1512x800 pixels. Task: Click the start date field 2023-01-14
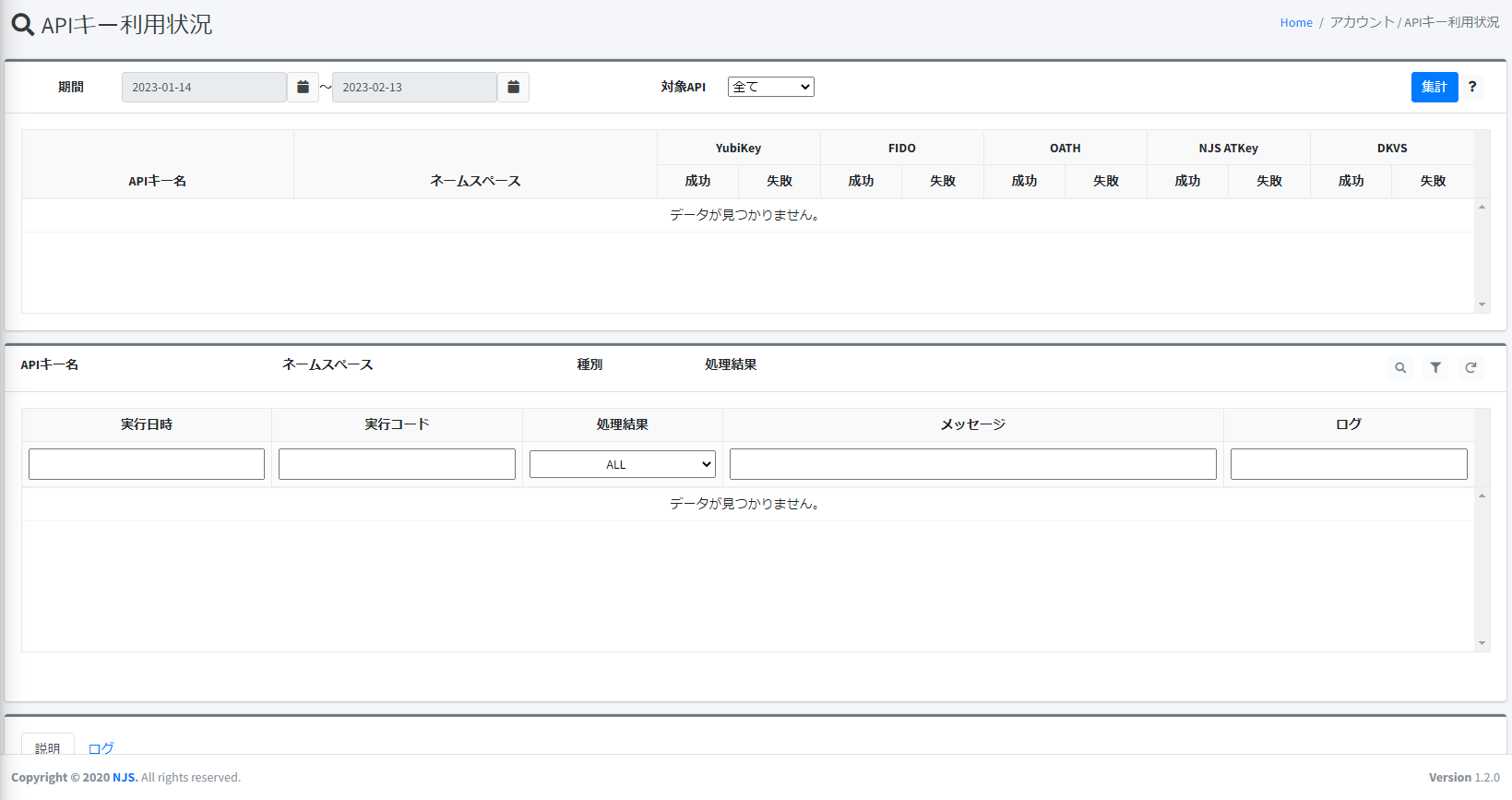(204, 87)
